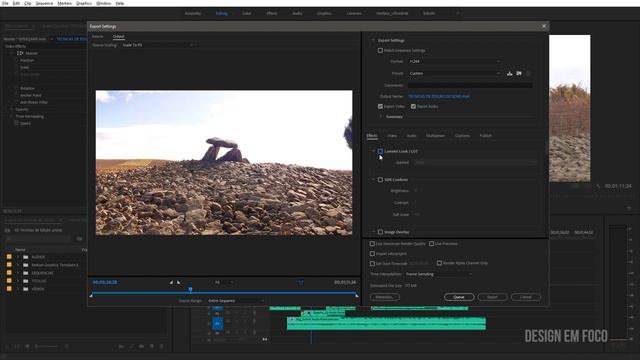Screen dimensions: 640x360
Task: Open the Audio tab in export settings
Action: (411, 136)
